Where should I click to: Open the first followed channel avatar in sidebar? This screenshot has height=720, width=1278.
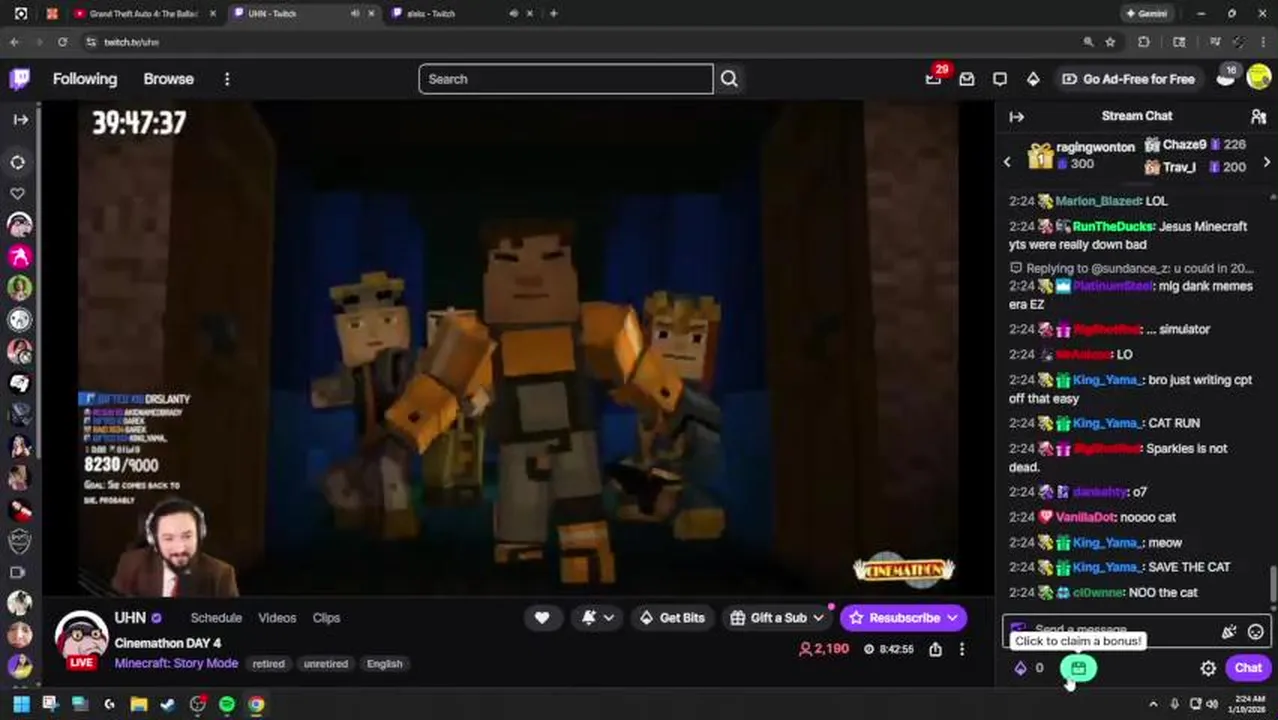(x=19, y=225)
